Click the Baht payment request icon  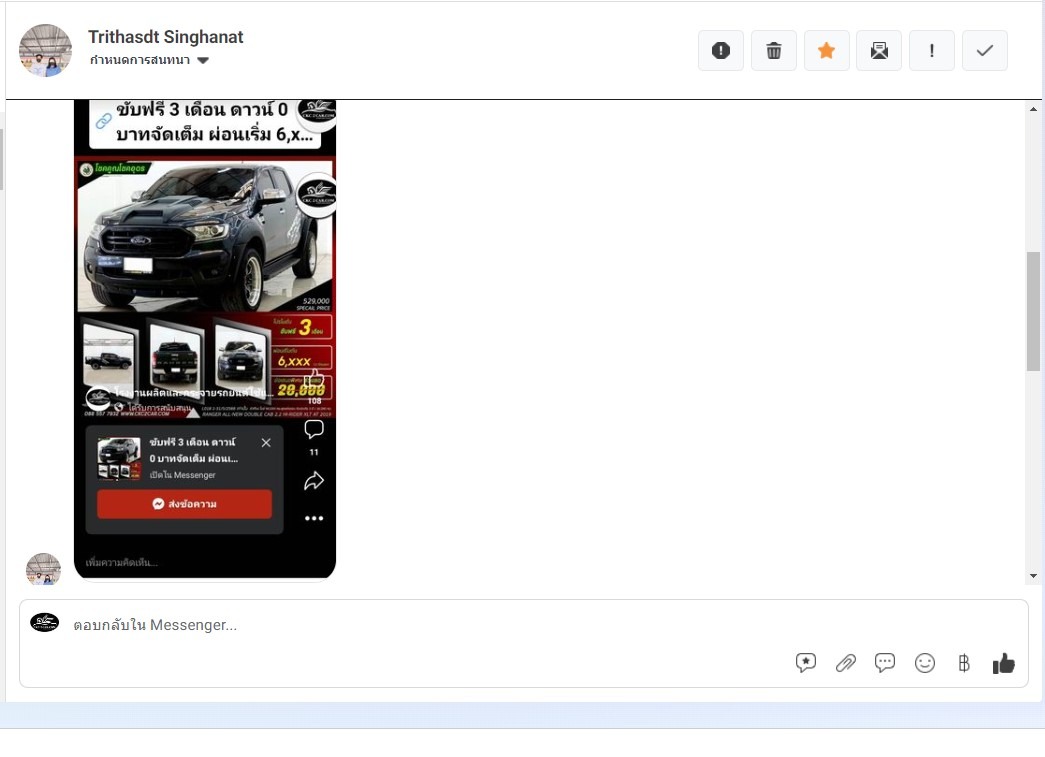pos(964,663)
